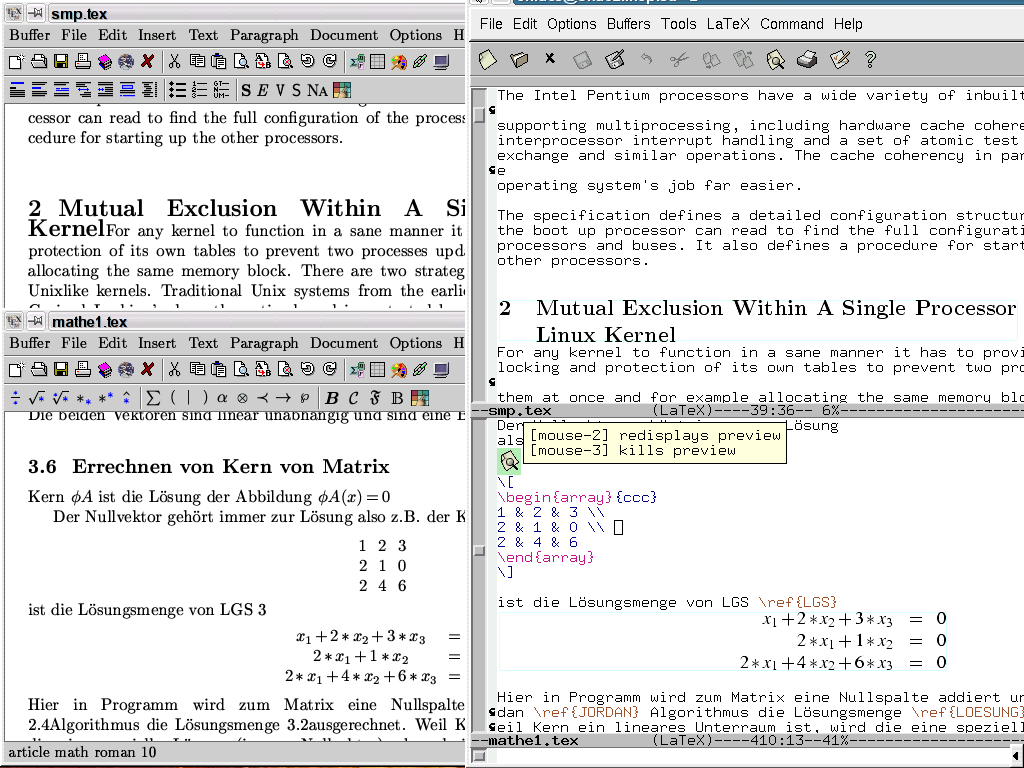Click the question mark help icon in Emacs
This screenshot has height=768, width=1024.
click(x=870, y=60)
